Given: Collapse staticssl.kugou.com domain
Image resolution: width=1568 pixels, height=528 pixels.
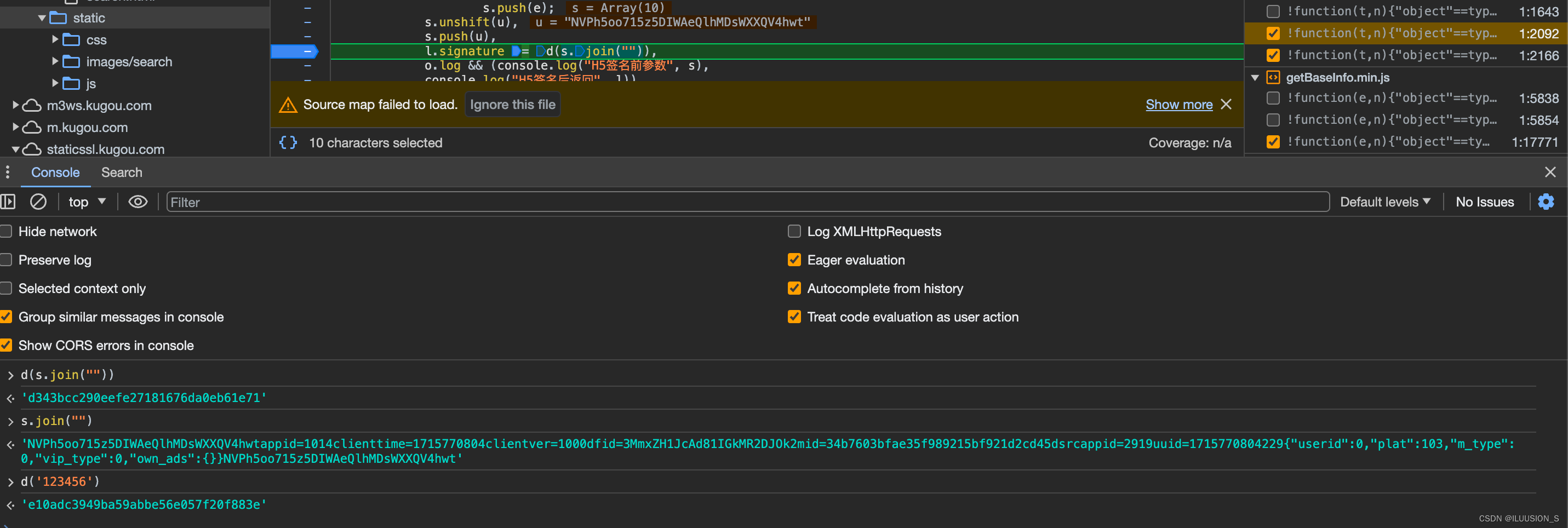Looking at the screenshot, I should 15,150.
